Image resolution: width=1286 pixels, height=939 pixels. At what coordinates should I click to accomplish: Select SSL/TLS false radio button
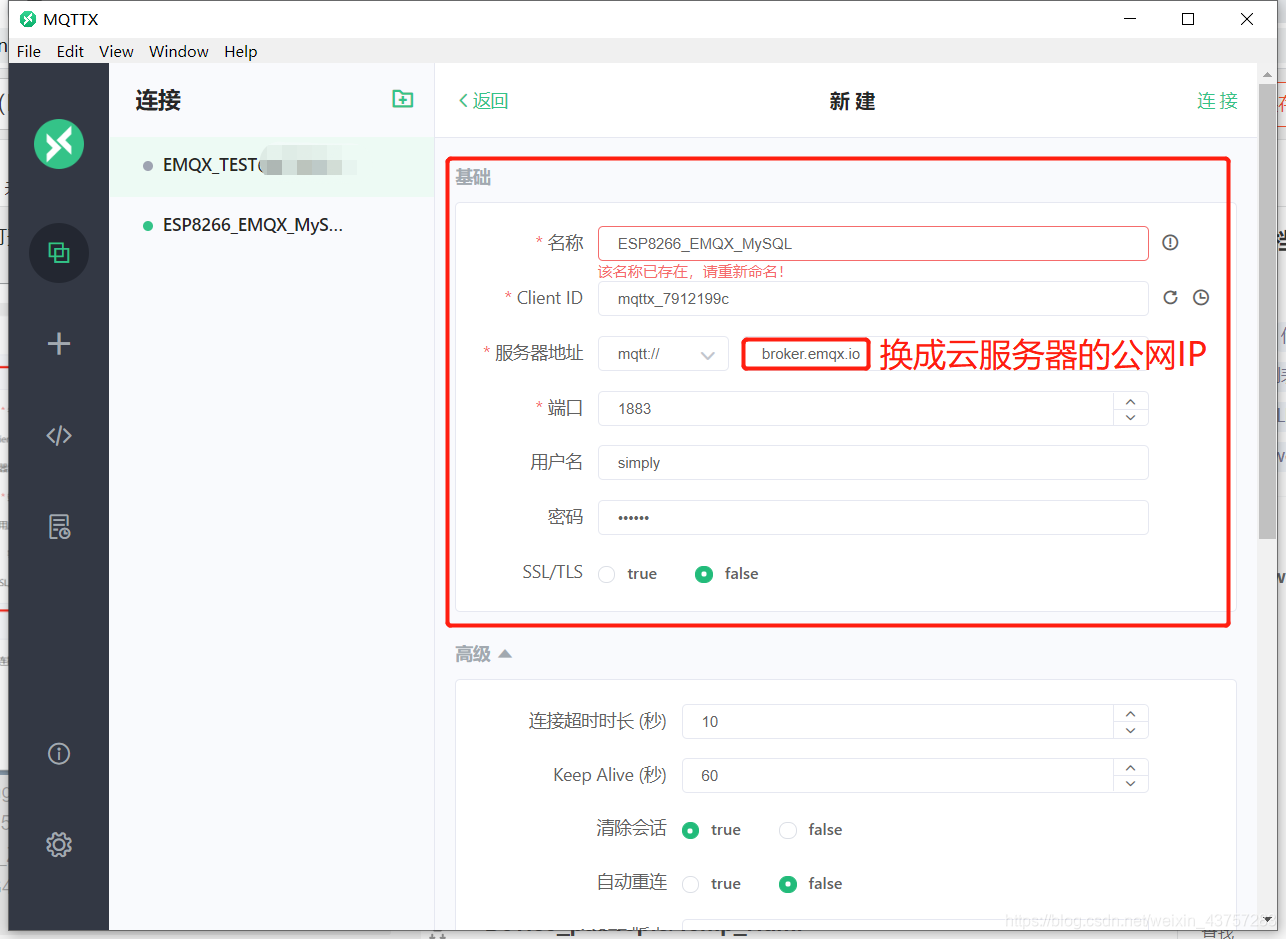[x=704, y=574]
